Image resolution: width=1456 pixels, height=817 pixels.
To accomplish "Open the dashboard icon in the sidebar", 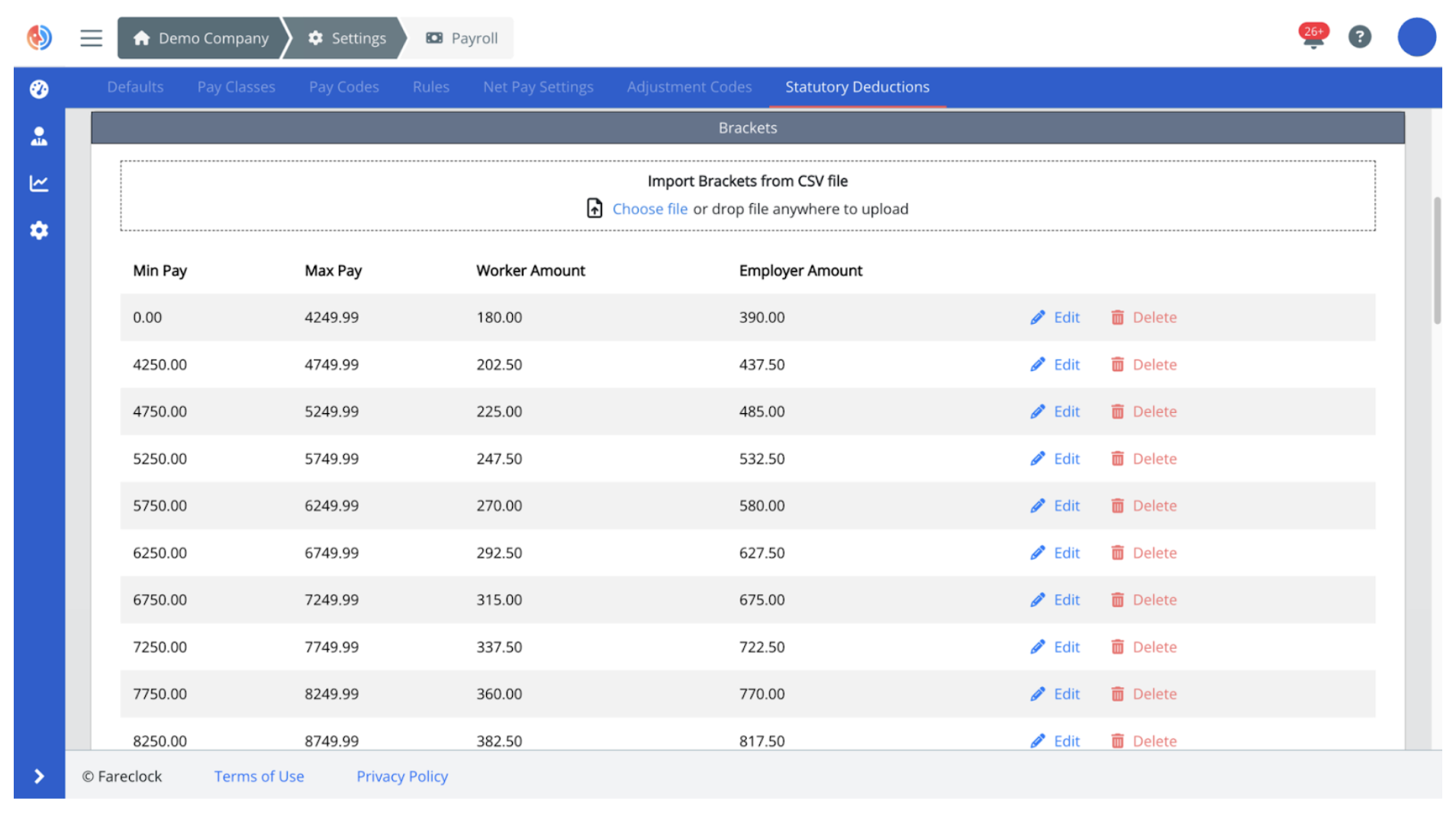I will coord(38,89).
